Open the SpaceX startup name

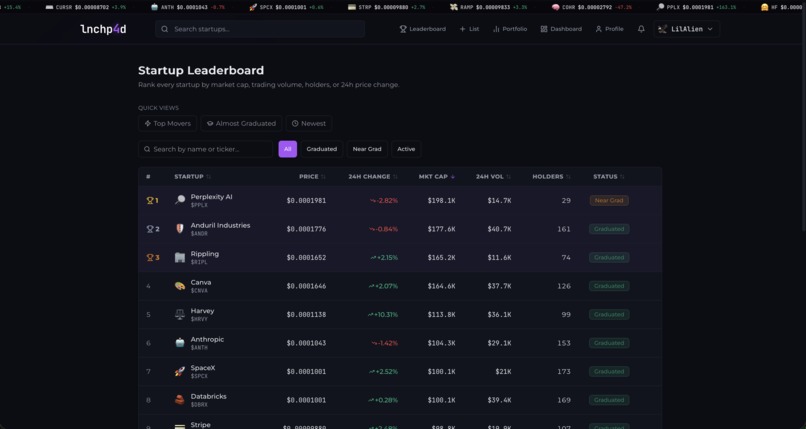click(x=203, y=368)
